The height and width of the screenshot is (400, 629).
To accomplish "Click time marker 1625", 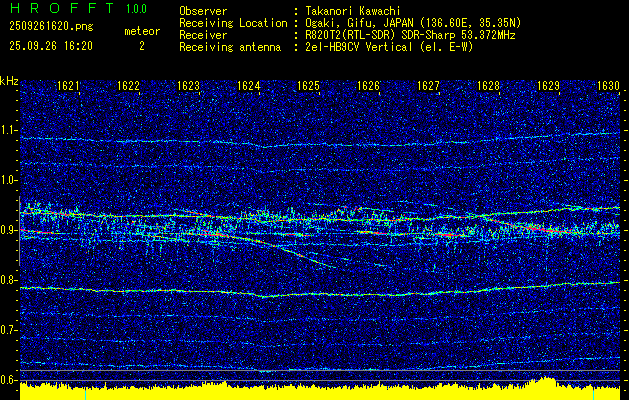I will click(x=308, y=85).
